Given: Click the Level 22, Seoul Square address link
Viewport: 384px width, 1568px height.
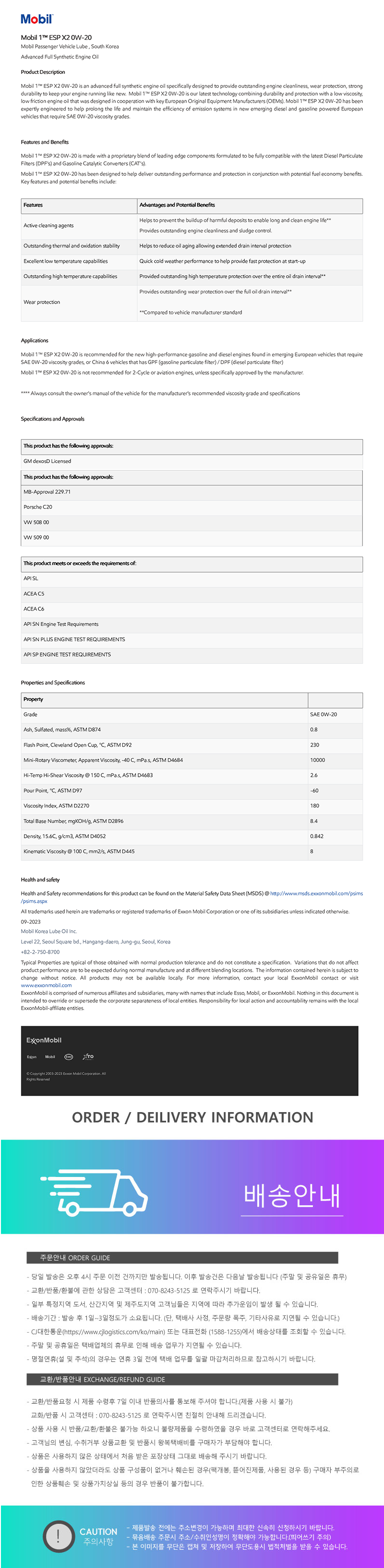Looking at the screenshot, I should 96,942.
